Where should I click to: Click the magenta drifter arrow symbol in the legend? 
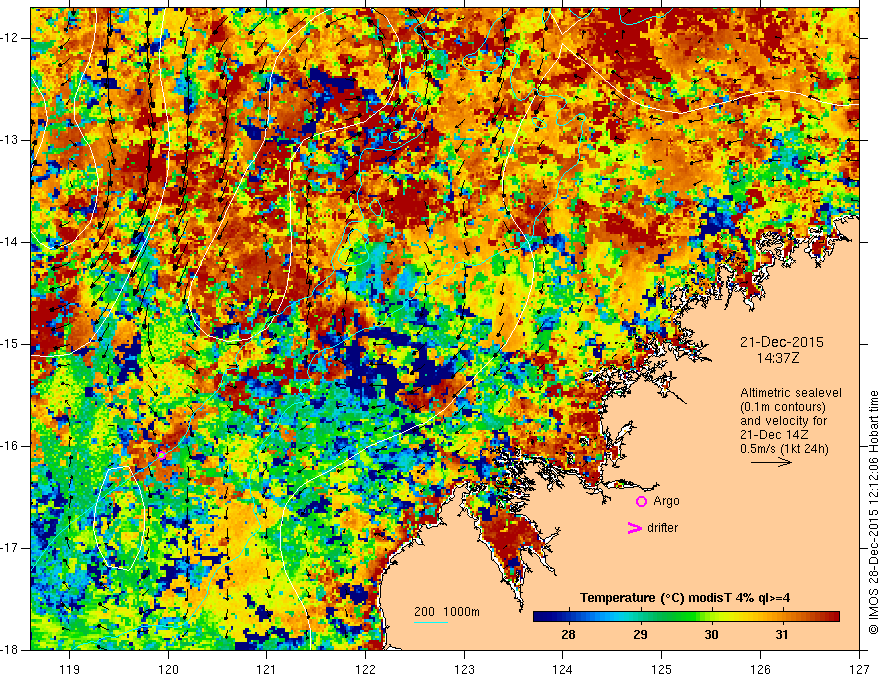click(x=634, y=528)
